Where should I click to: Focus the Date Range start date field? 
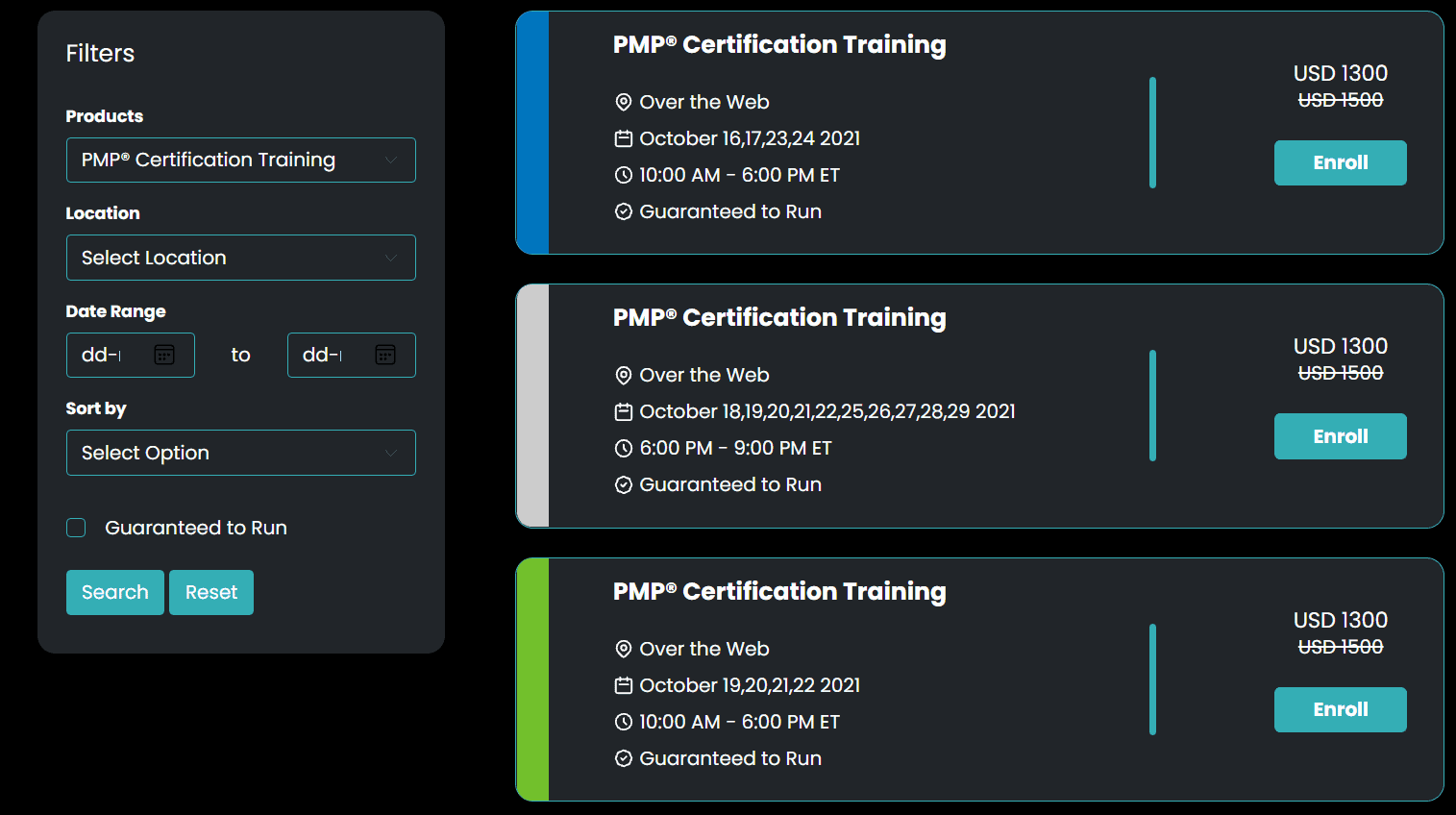coord(131,355)
